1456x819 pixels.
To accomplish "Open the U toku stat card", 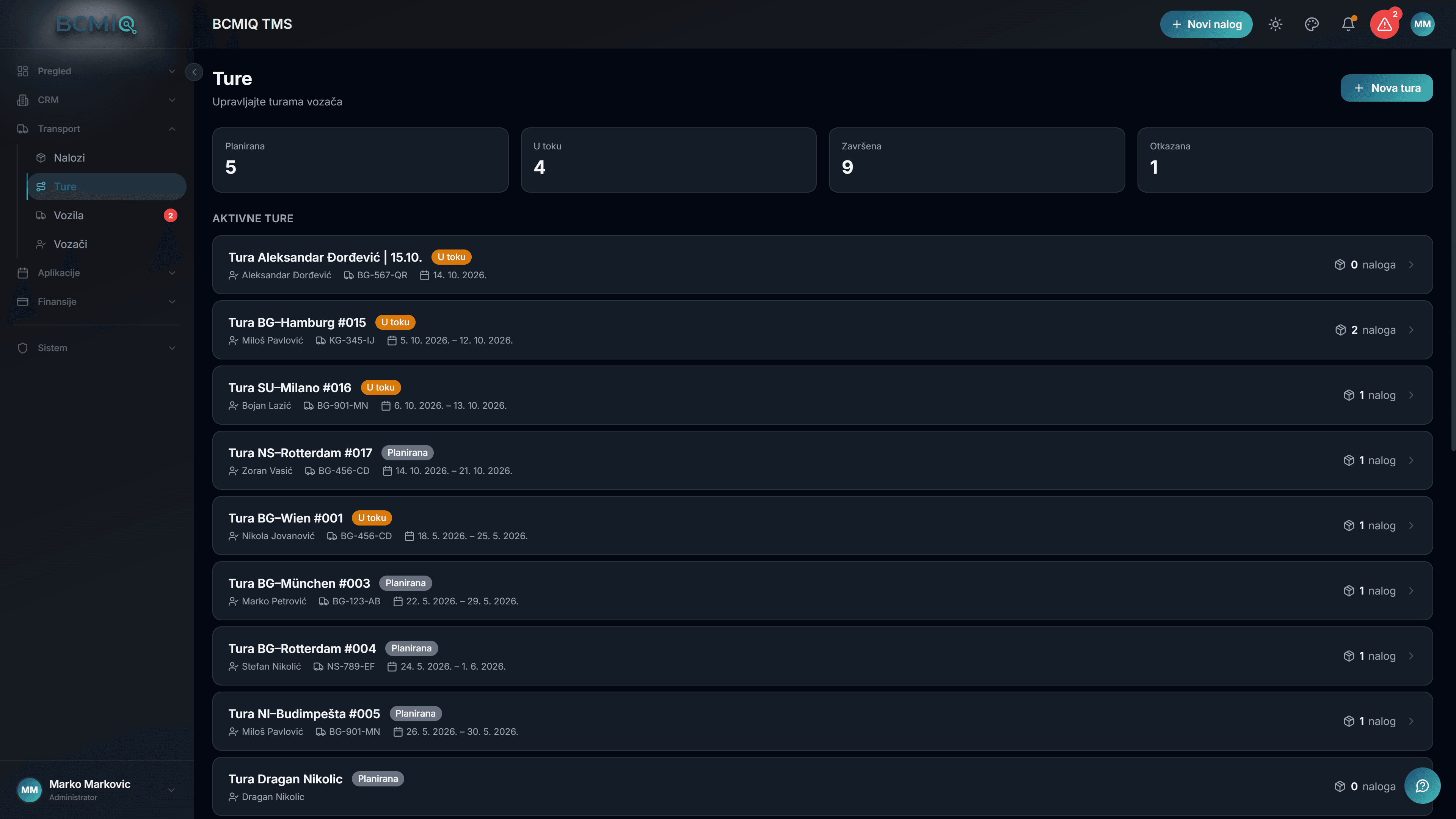I will 668,160.
